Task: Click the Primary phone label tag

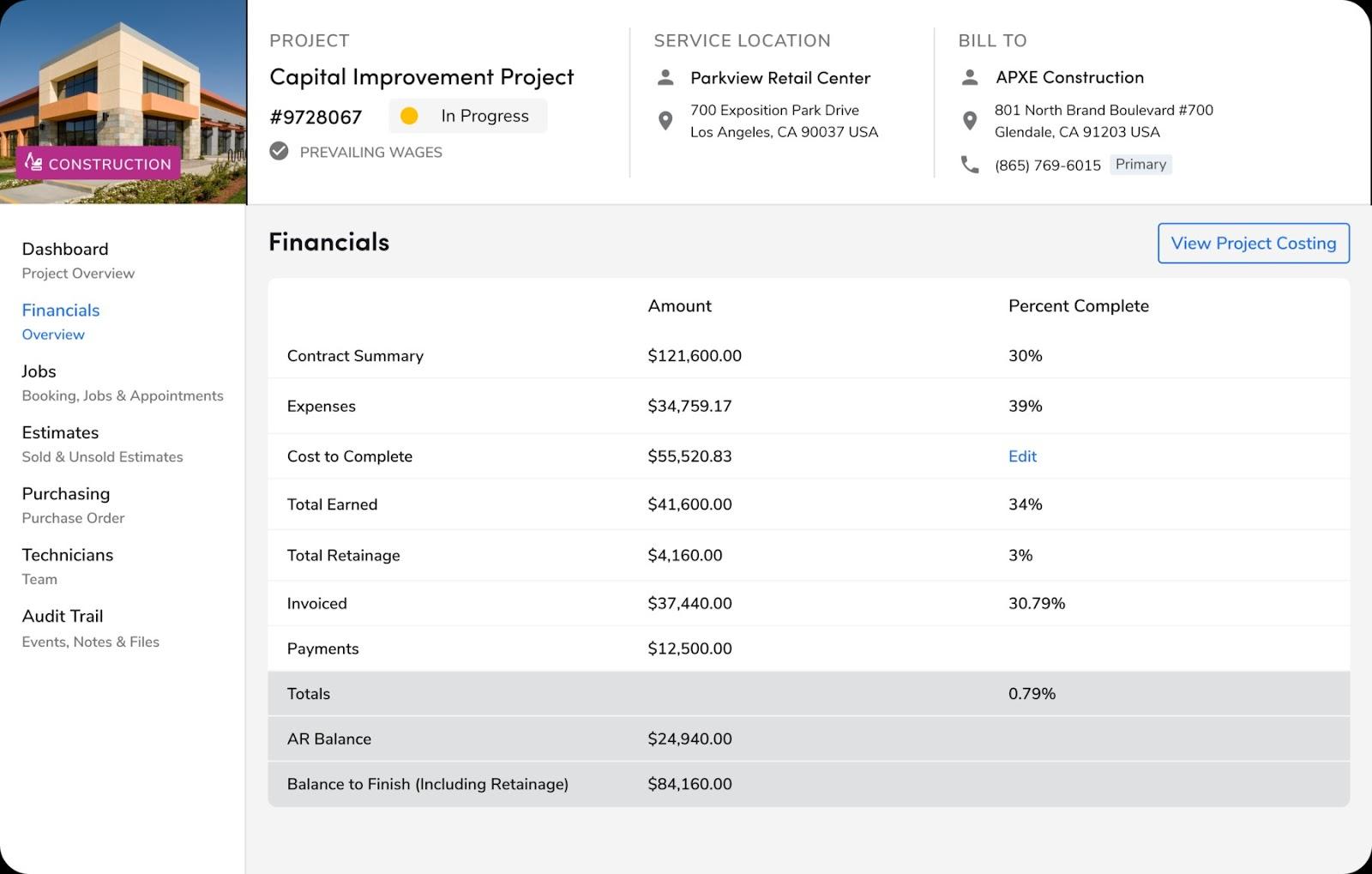Action: 1140,165
